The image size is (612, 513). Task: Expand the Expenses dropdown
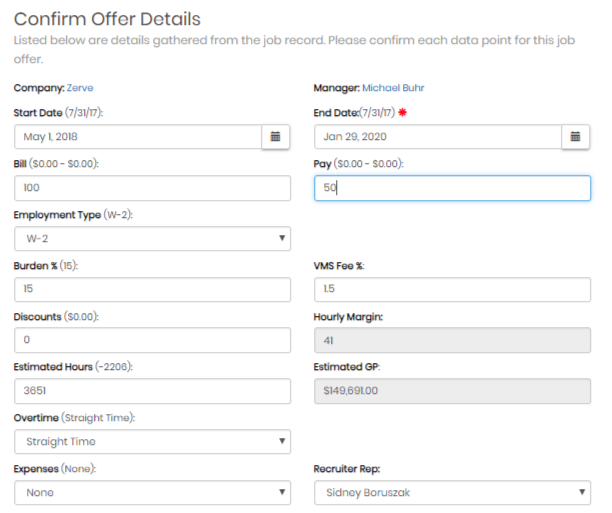pos(152,493)
